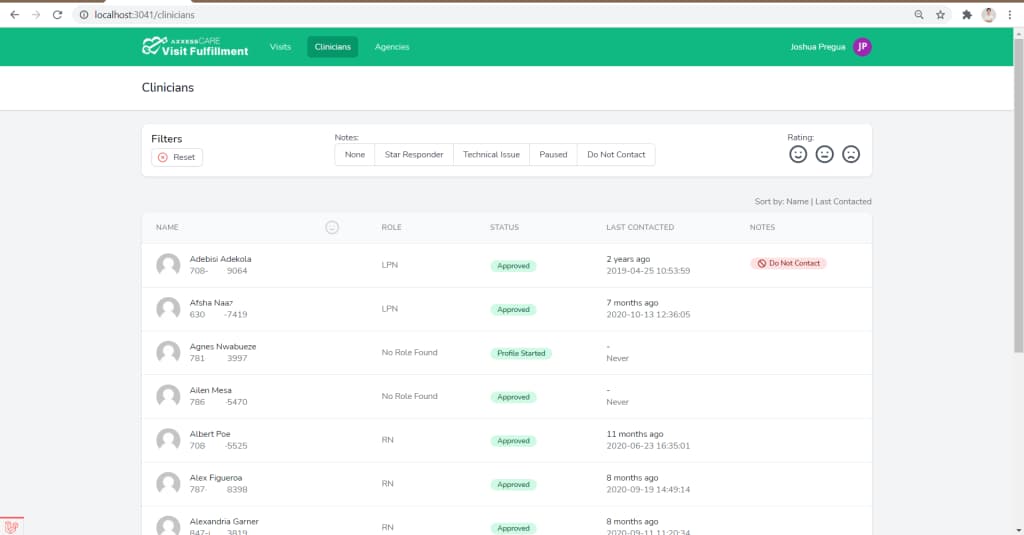Filter notes by Paused

553,155
